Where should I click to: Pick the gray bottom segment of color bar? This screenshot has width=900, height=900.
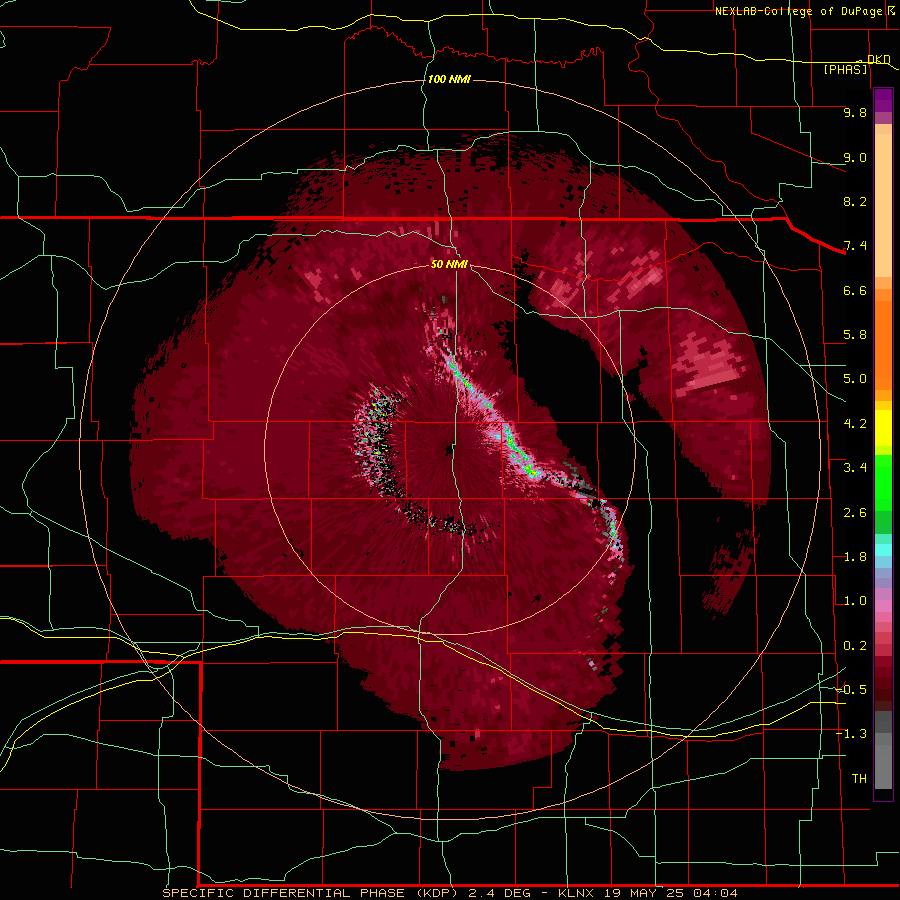[x=883, y=767]
